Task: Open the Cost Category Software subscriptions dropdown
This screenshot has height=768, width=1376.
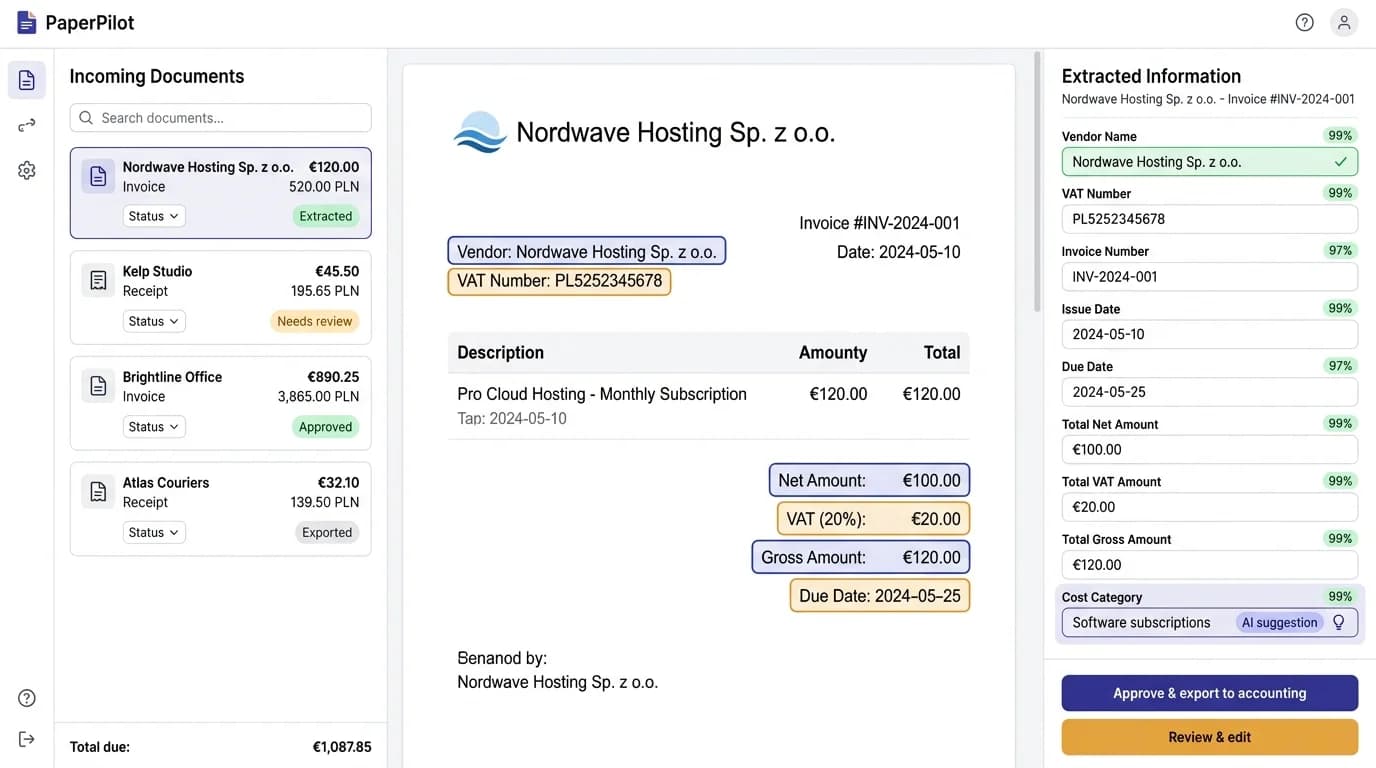Action: 1209,622
